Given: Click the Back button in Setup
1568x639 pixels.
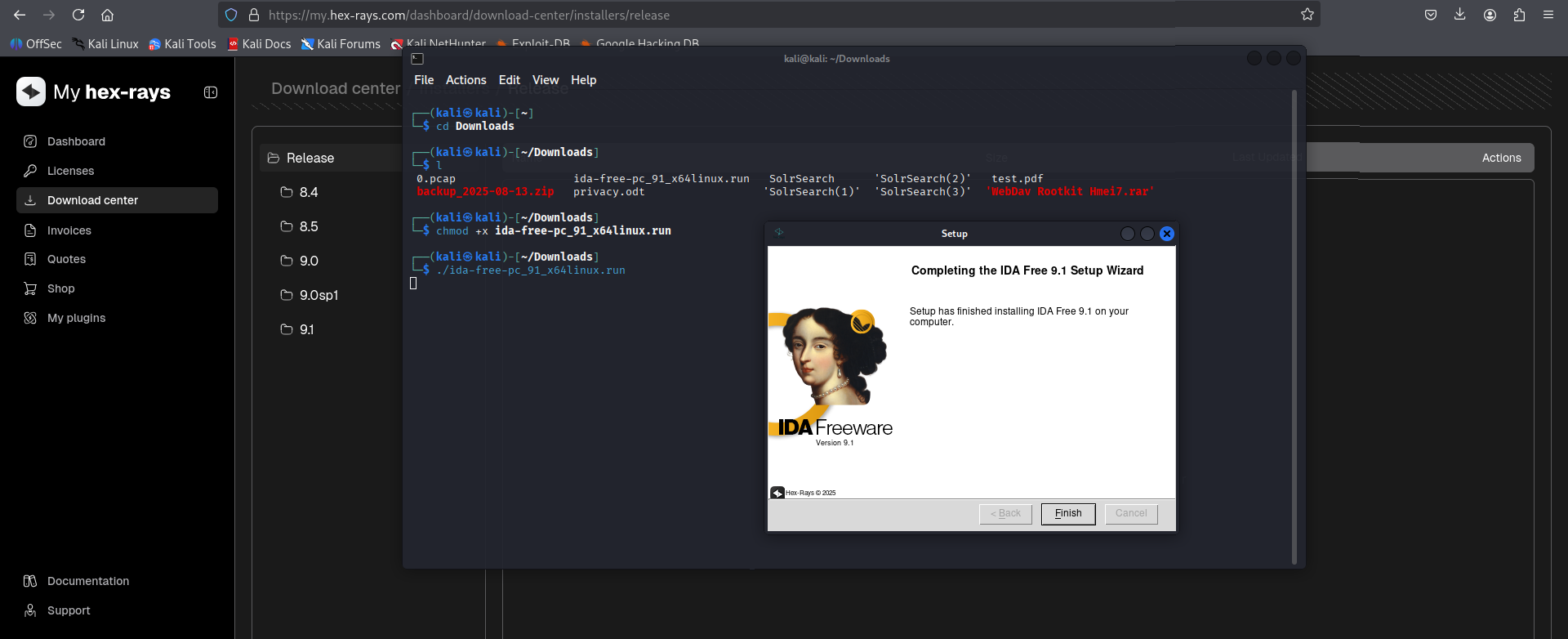Looking at the screenshot, I should [x=1005, y=514].
